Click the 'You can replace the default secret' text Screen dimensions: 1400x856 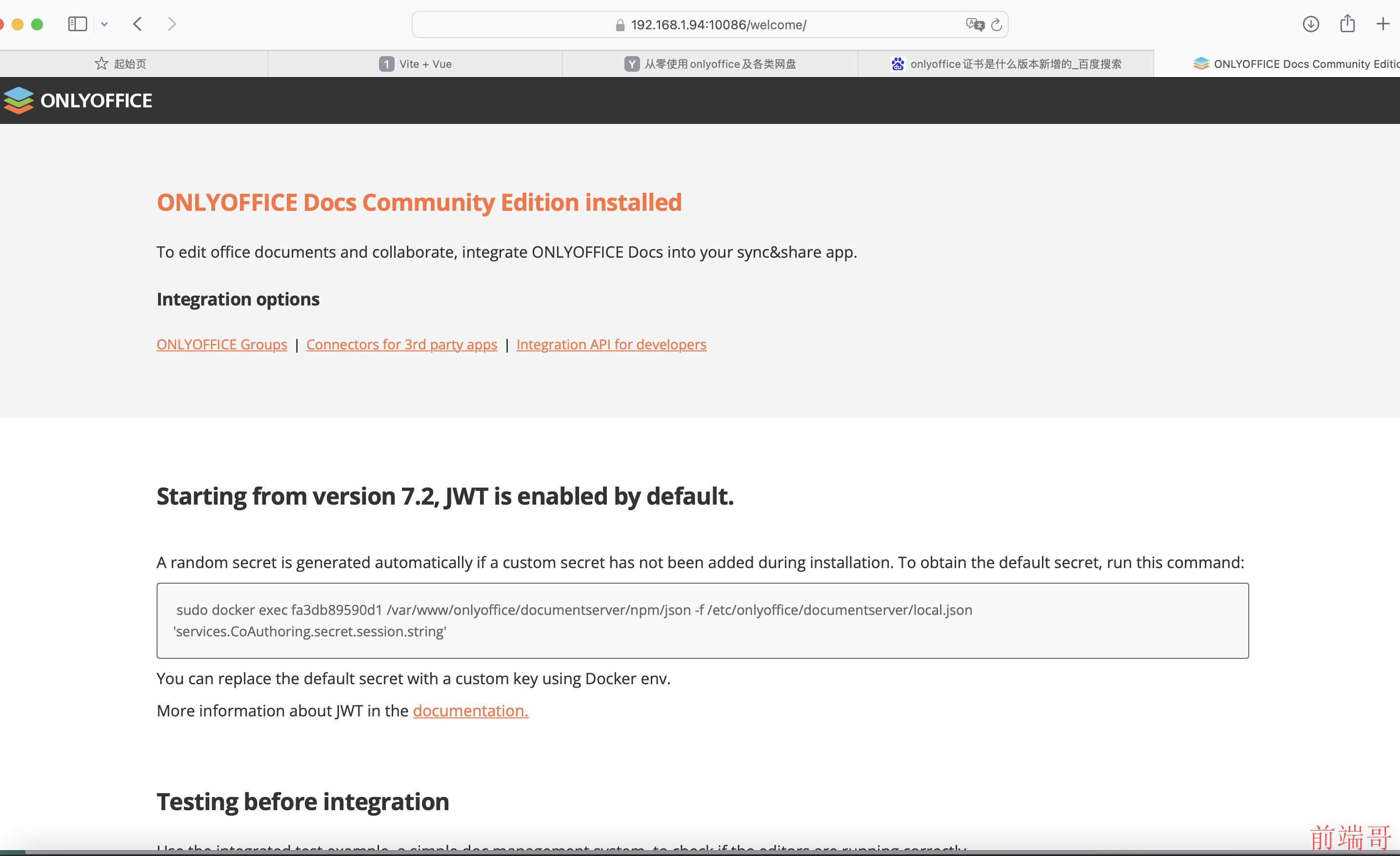coord(414,679)
